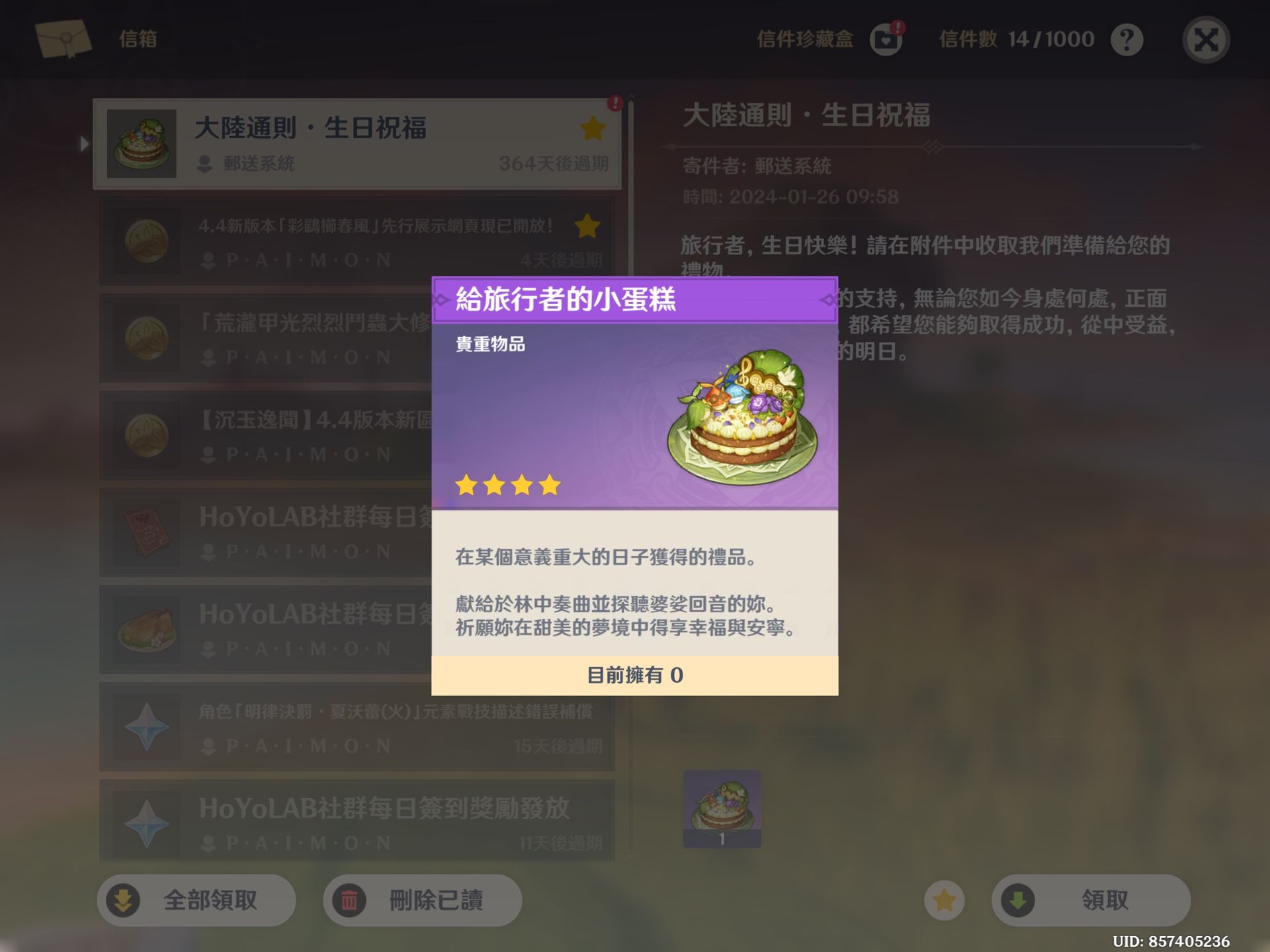The width and height of the screenshot is (1270, 952).
Task: Click the roast chicken icon on HoYoLAB mail
Action: [147, 630]
